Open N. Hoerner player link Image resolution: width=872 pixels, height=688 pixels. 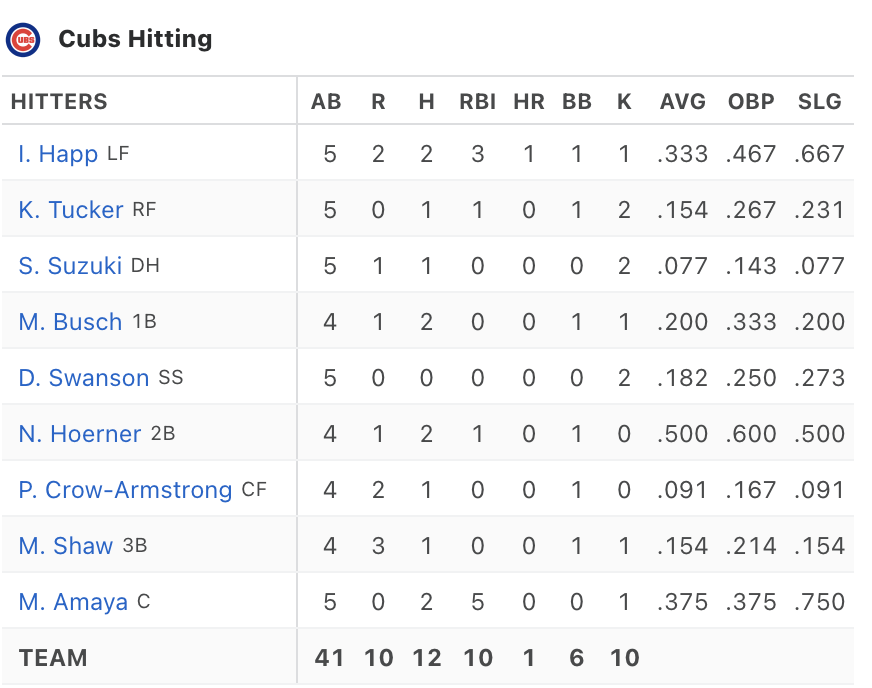80,434
